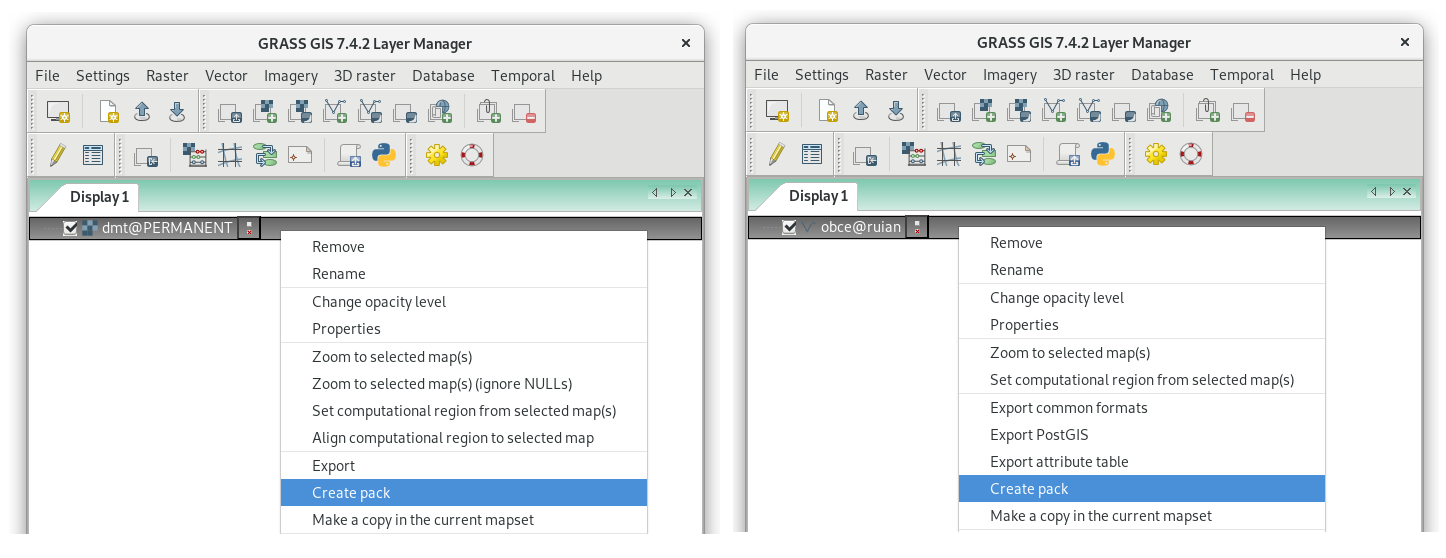Open cartographic composer in right window
Screen dimensions: 1446x558
pyautogui.click(x=1019, y=155)
